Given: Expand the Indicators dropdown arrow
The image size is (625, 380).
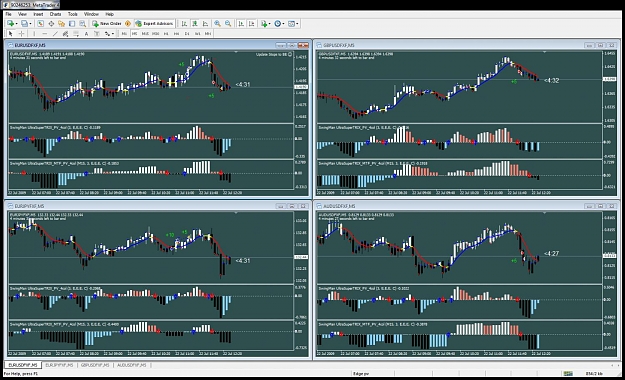Looking at the screenshot, I should point(269,24).
